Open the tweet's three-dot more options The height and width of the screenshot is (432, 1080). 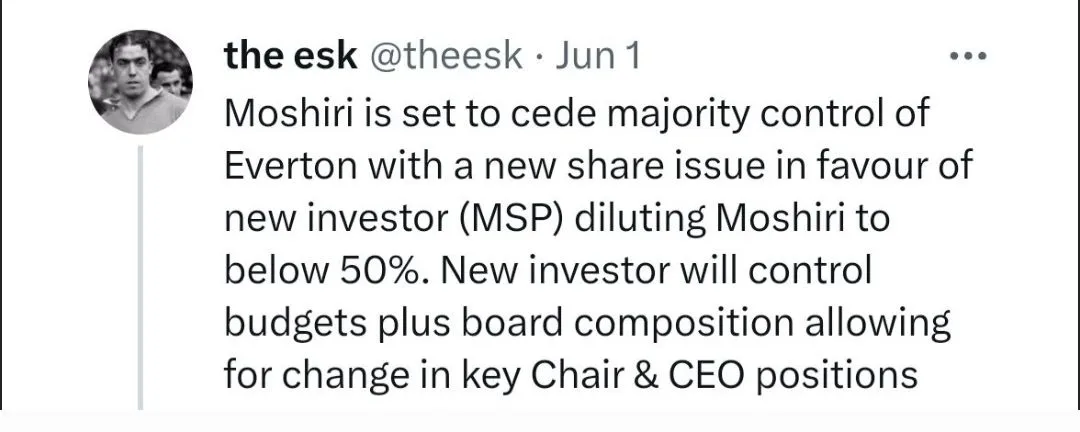click(x=967, y=57)
